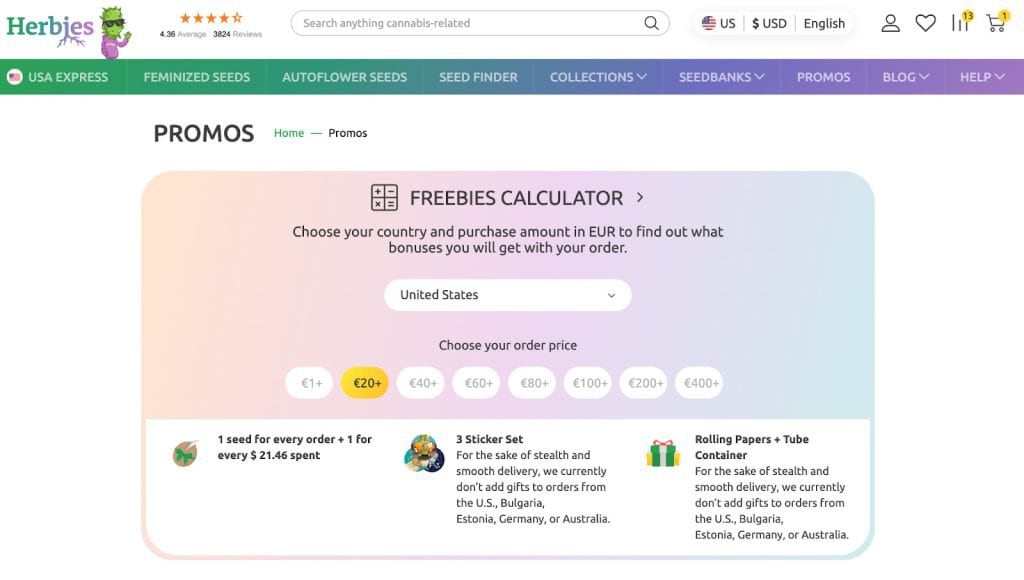1024x580 pixels.
Task: Click the Herbies logo mascot
Action: (x=115, y=30)
